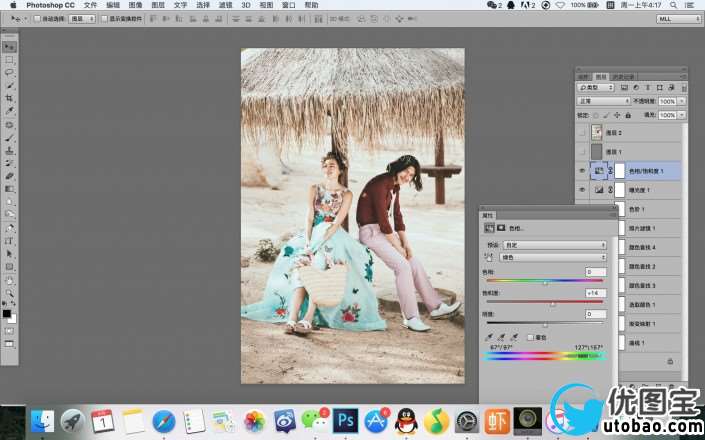Filter layers by pixel layer icon
705x440 pixels.
pos(624,88)
